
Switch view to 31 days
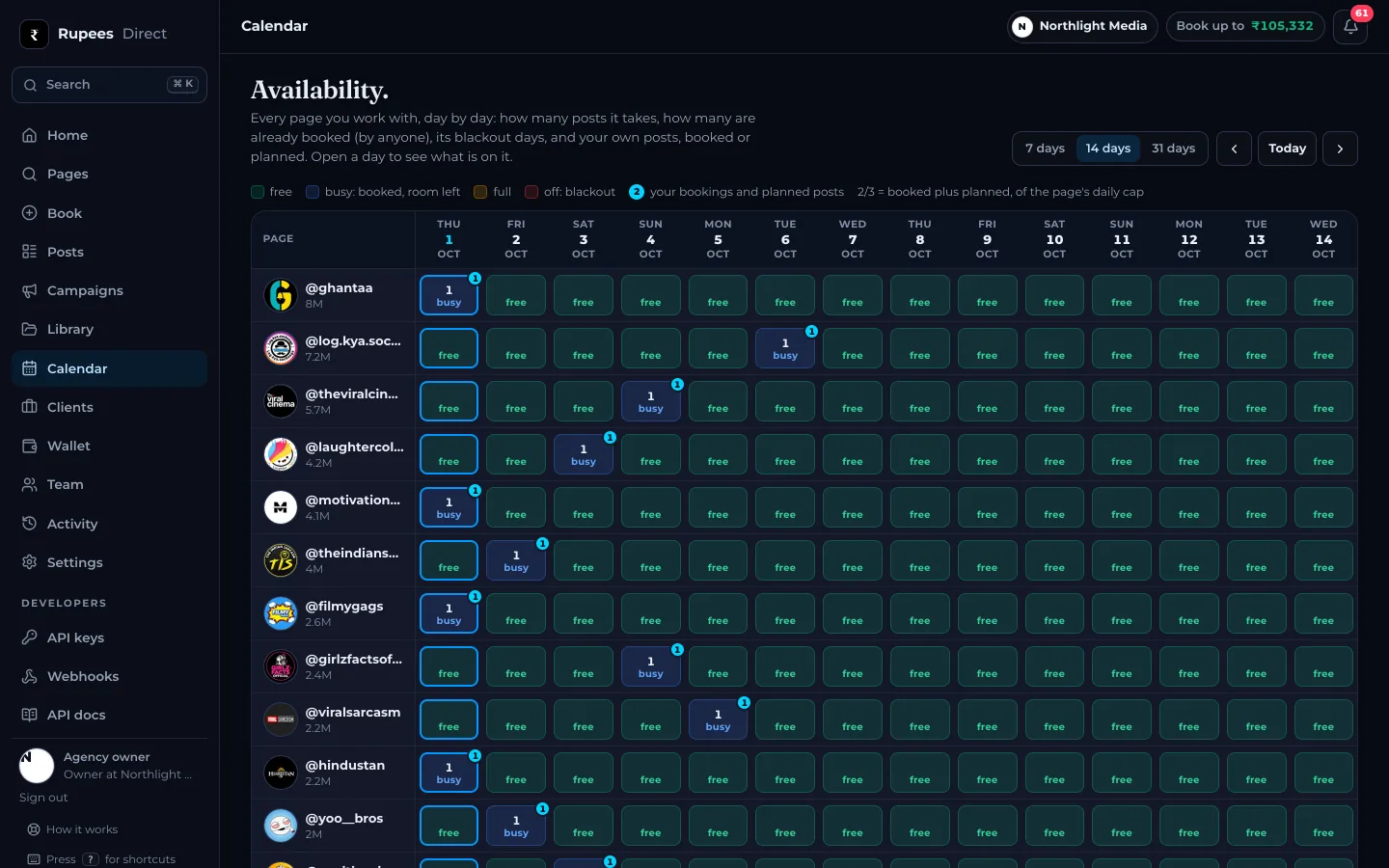[1173, 149]
